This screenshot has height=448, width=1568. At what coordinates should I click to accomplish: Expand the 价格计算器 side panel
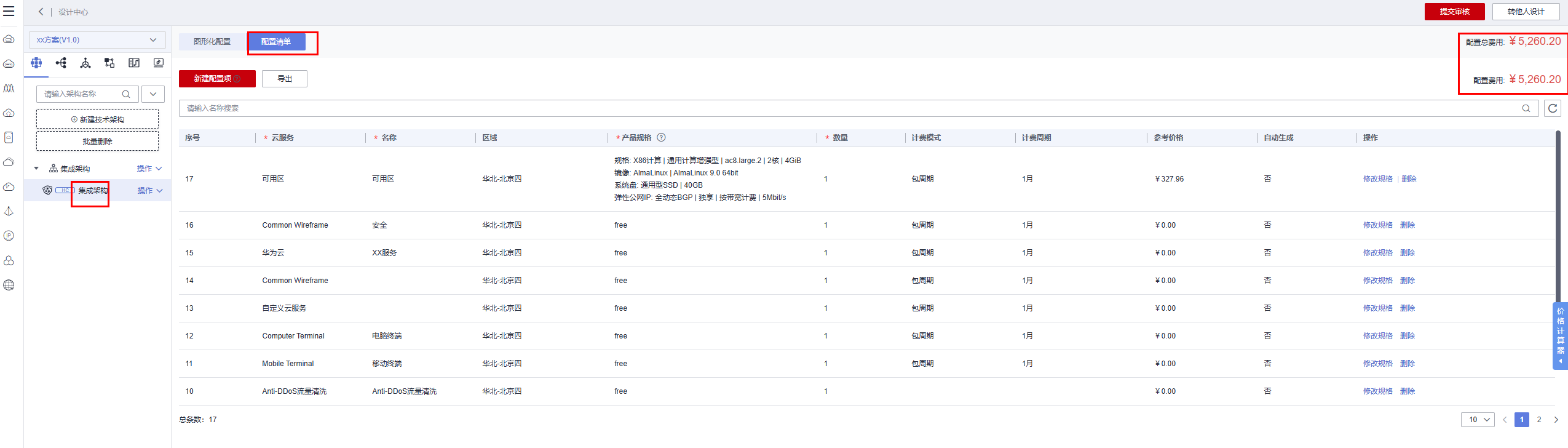coord(1561,336)
